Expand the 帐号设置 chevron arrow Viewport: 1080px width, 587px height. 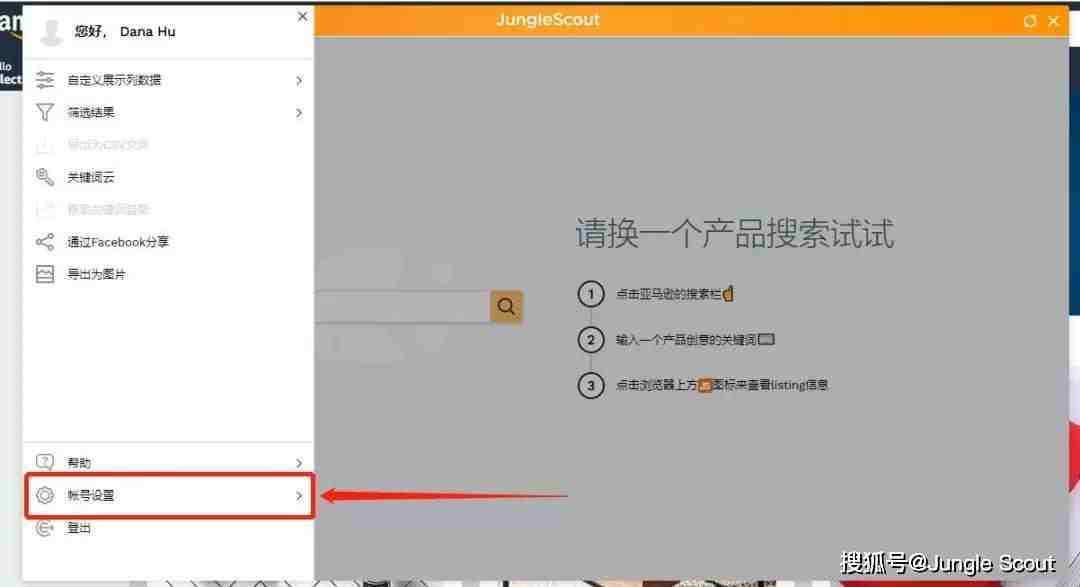click(x=299, y=496)
